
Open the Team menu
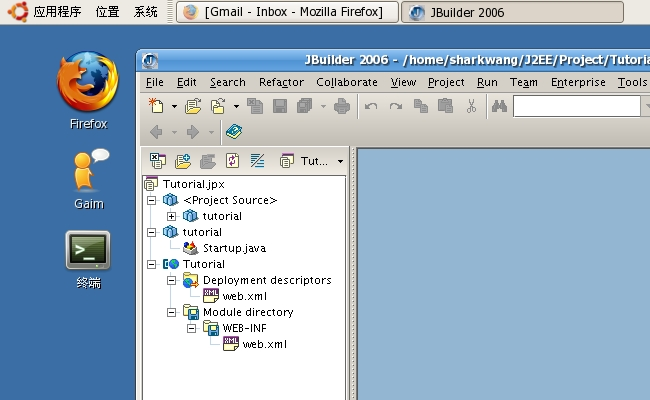(x=524, y=82)
